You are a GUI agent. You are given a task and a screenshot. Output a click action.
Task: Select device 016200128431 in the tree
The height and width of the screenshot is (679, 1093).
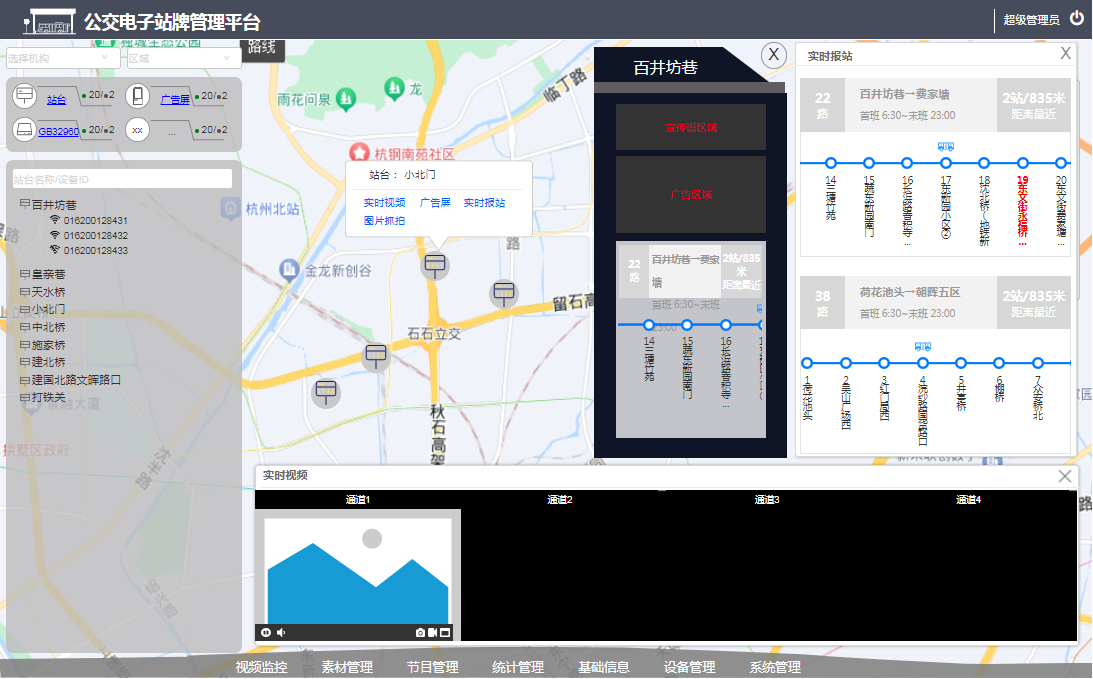[x=95, y=220]
